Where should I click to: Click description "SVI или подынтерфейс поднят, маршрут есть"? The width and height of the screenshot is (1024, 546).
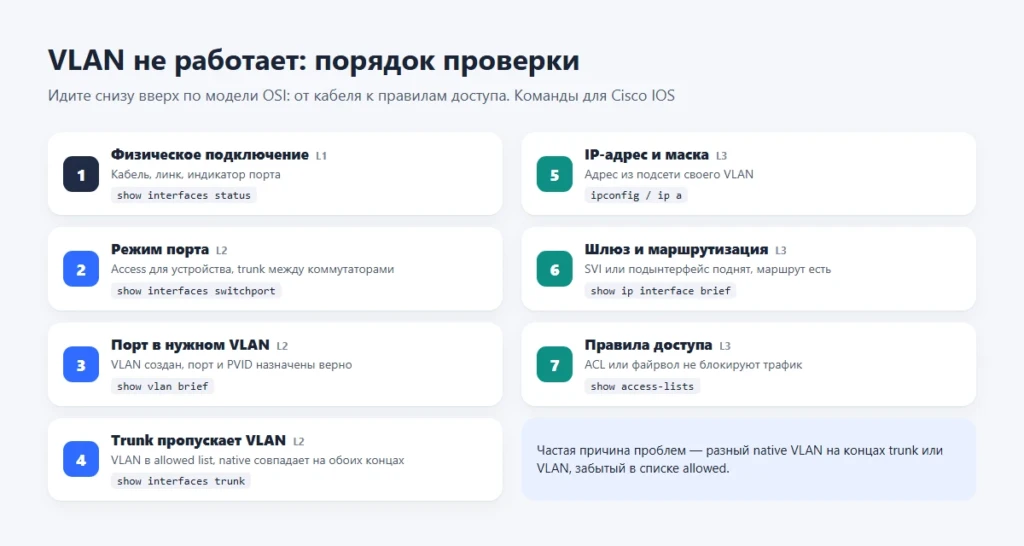click(x=708, y=269)
